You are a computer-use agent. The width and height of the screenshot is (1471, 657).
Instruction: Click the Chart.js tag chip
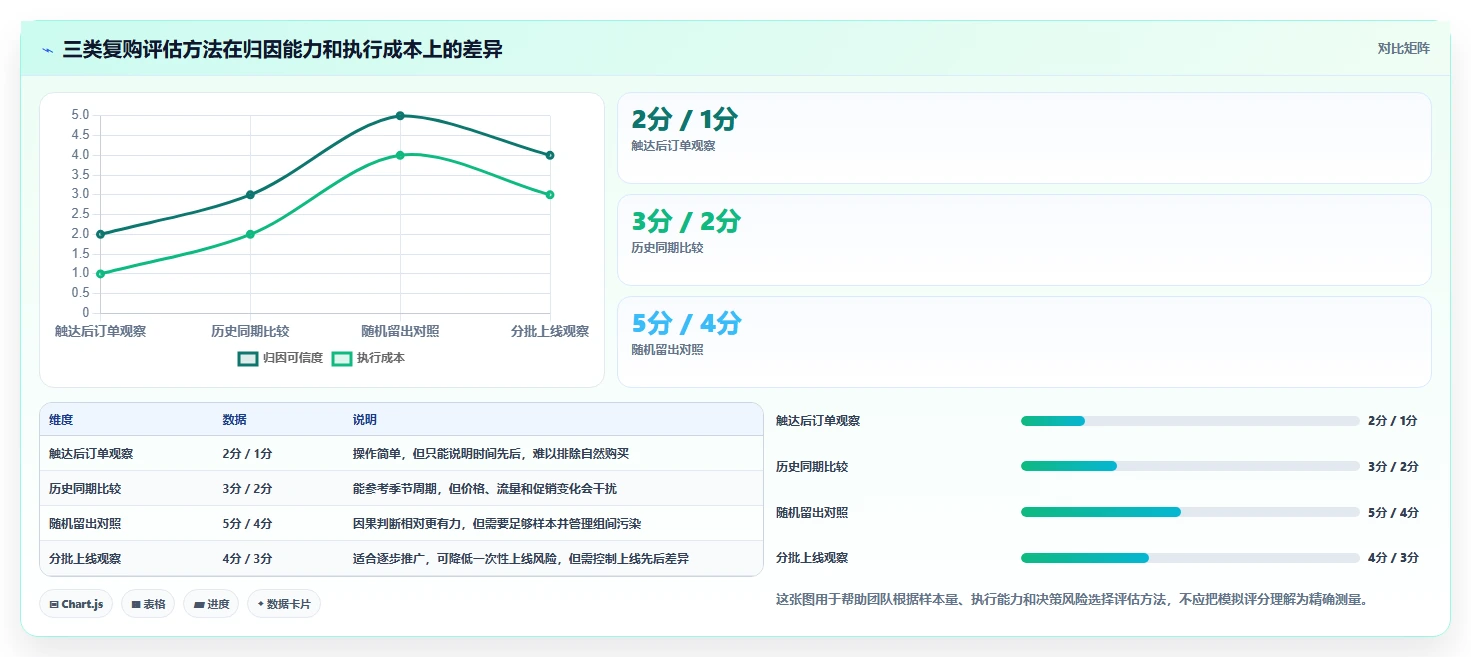pos(76,604)
